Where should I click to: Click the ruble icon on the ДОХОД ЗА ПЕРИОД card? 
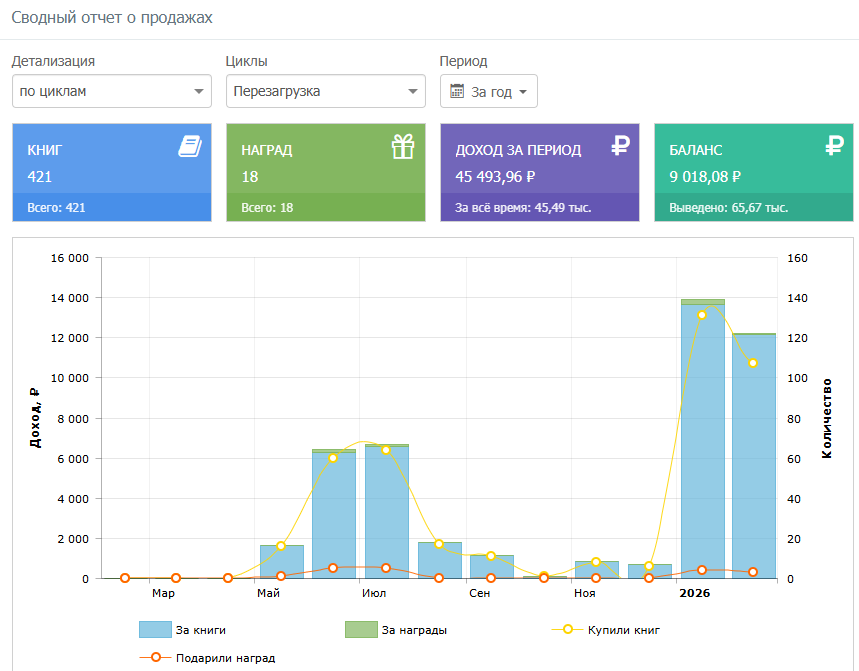[x=620, y=146]
